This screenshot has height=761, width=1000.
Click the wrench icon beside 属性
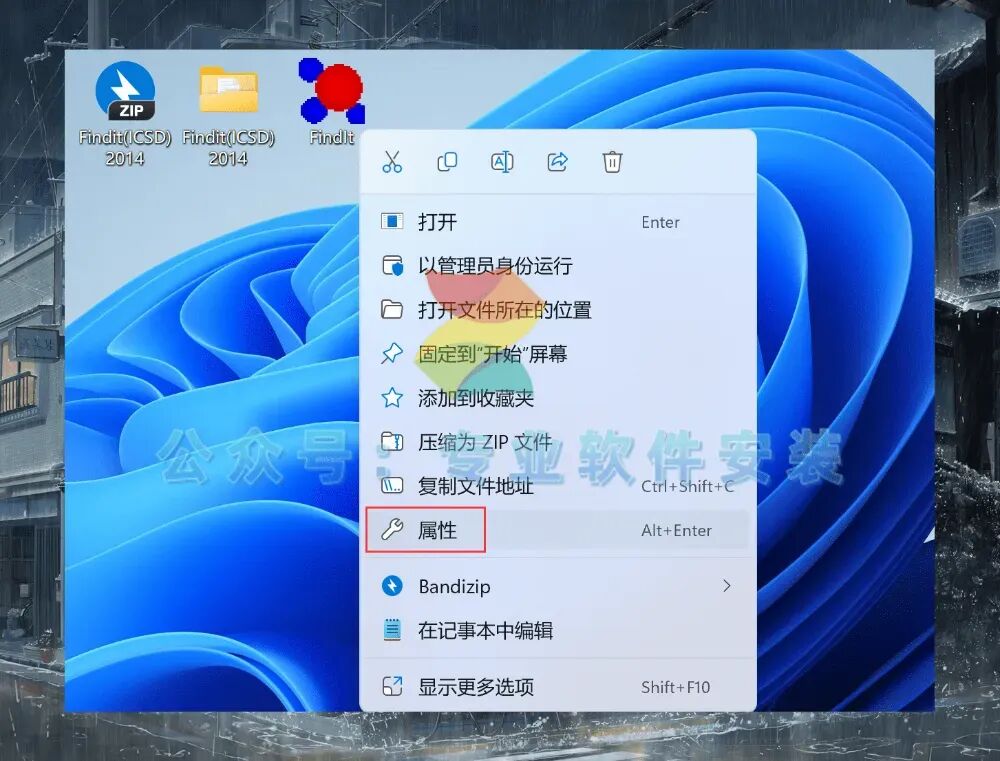tap(392, 529)
